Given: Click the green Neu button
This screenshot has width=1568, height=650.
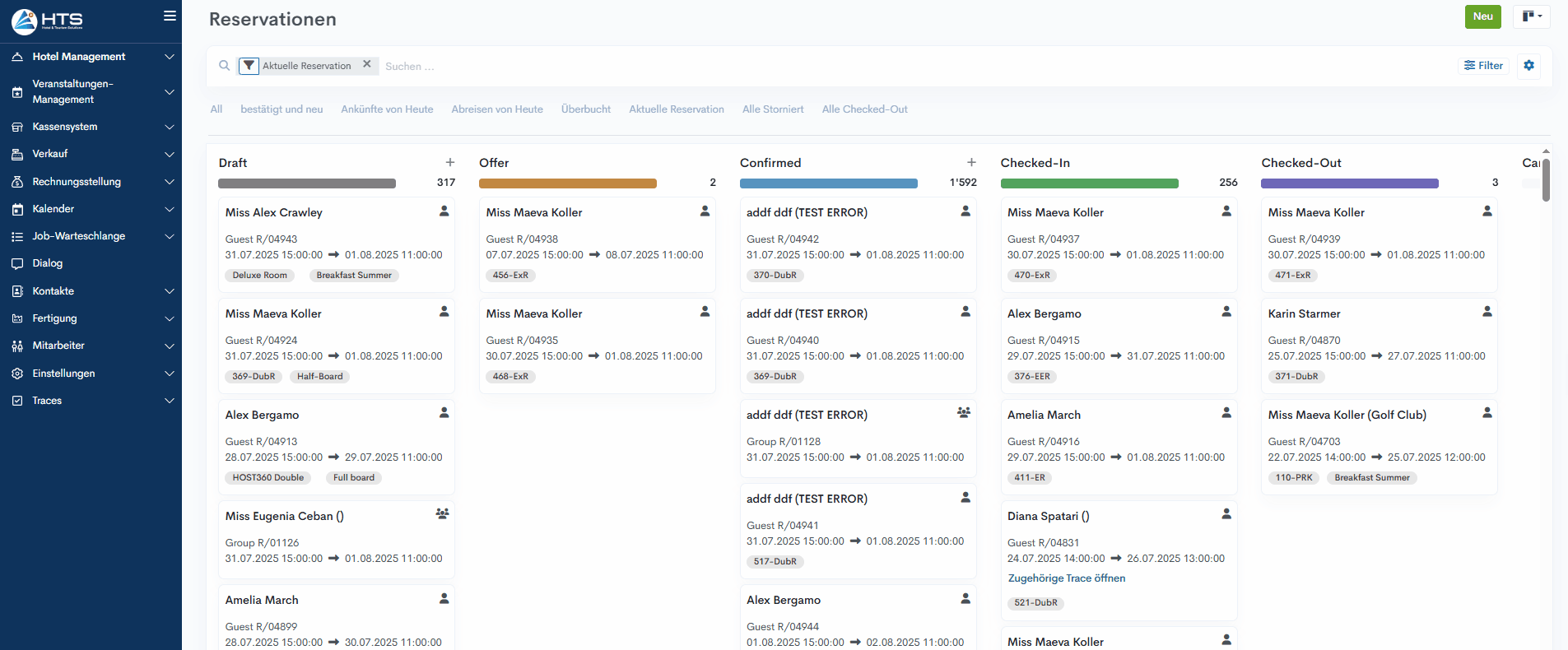Looking at the screenshot, I should pos(1482,16).
